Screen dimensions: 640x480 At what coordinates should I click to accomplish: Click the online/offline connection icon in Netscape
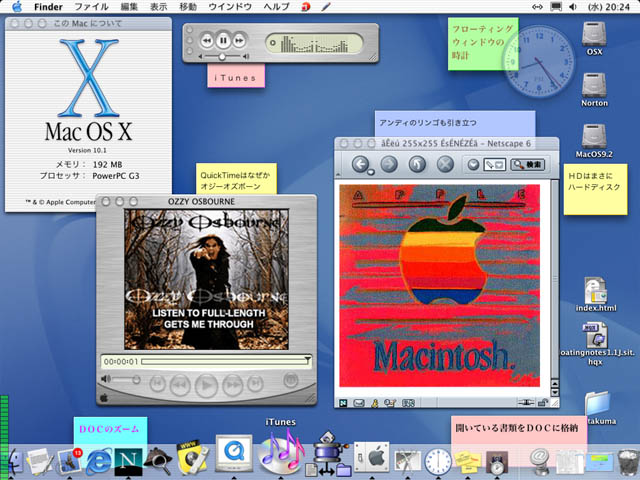click(x=526, y=403)
